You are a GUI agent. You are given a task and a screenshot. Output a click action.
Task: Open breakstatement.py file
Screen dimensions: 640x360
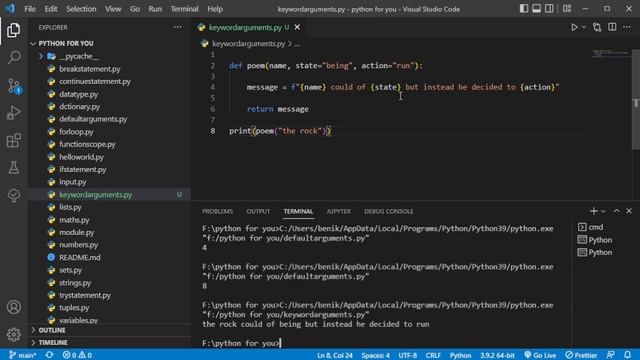[89, 69]
